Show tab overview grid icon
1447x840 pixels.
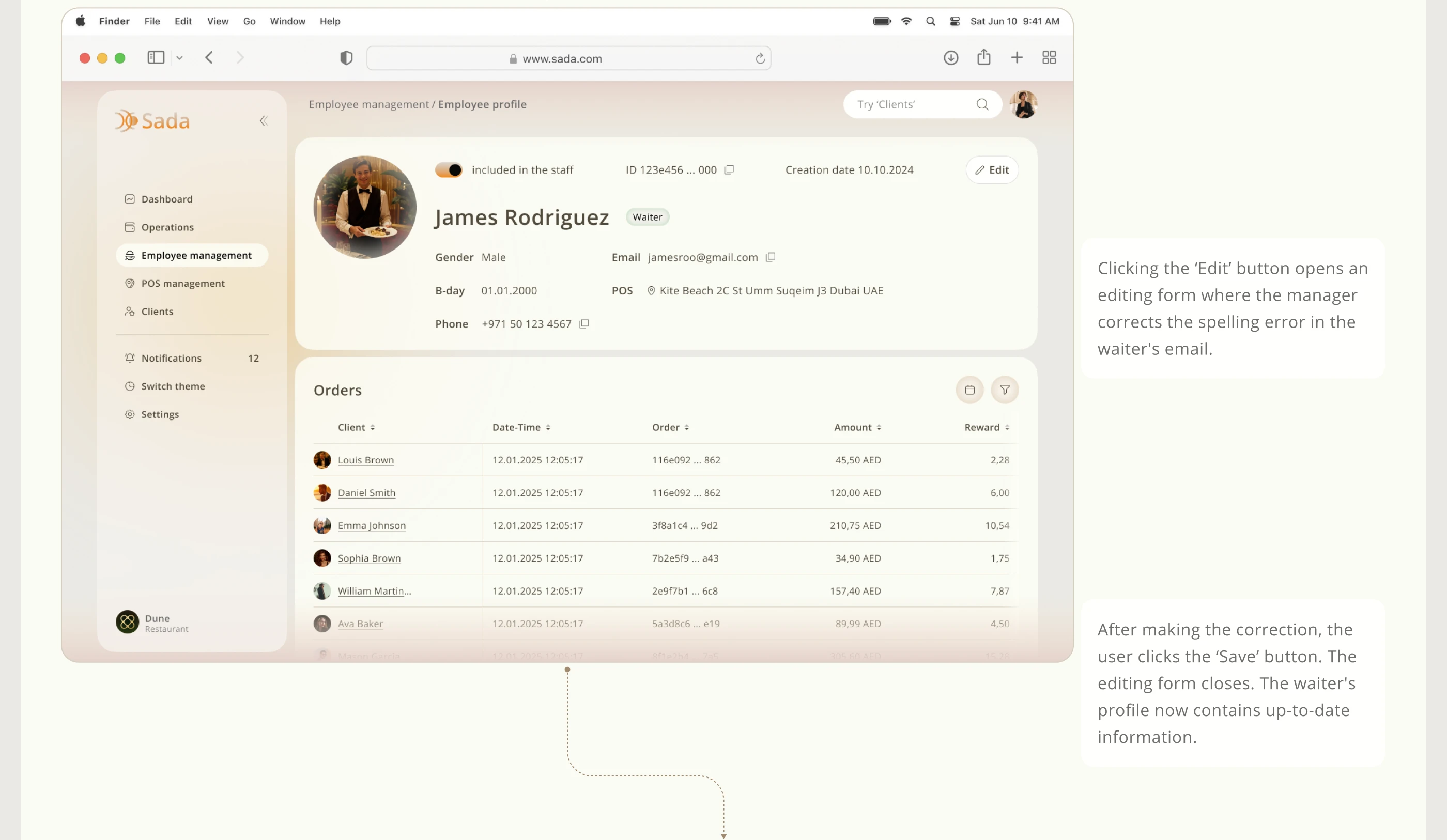[1049, 58]
